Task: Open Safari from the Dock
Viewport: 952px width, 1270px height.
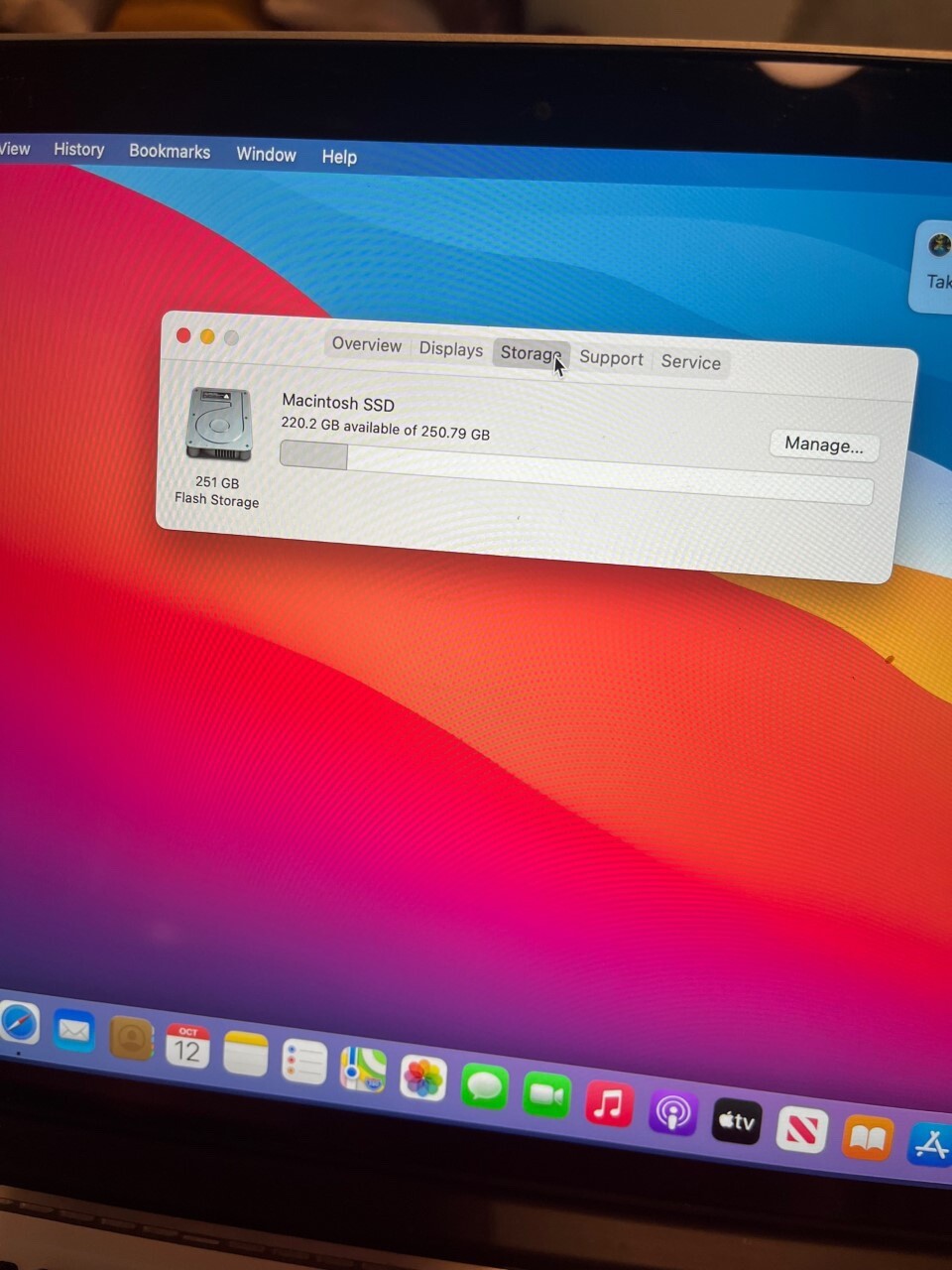Action: 19,1024
